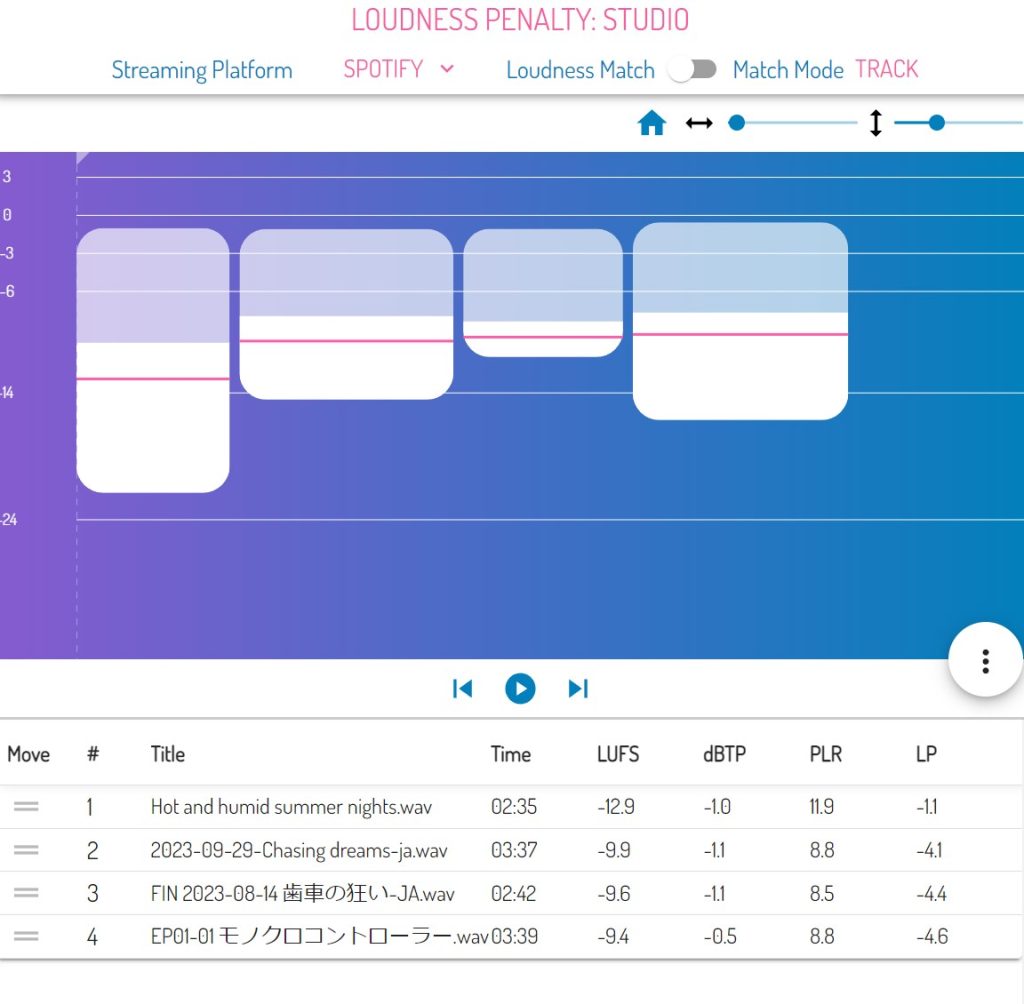Click the fourth track's loudness block in graph
The height and width of the screenshot is (1004, 1024).
pyautogui.click(x=740, y=320)
